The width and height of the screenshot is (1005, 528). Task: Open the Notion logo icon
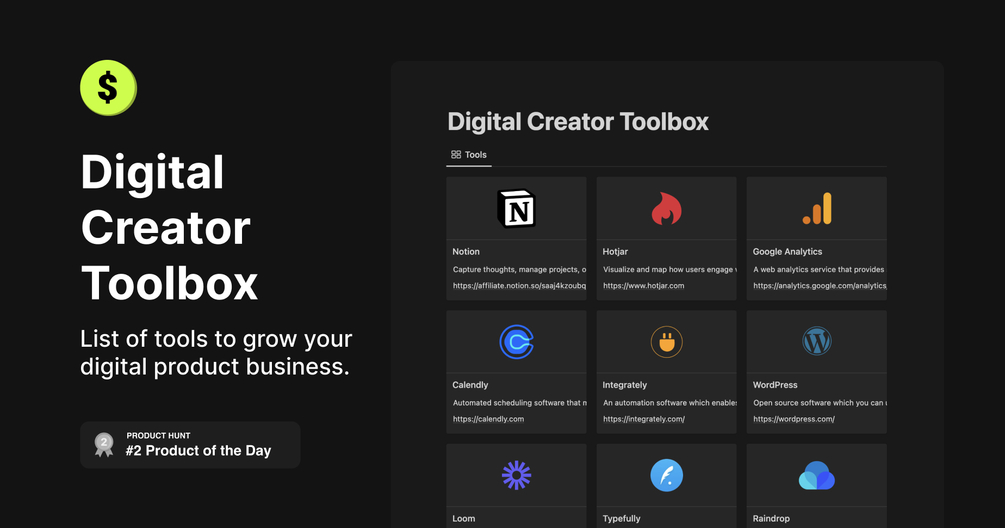click(517, 209)
